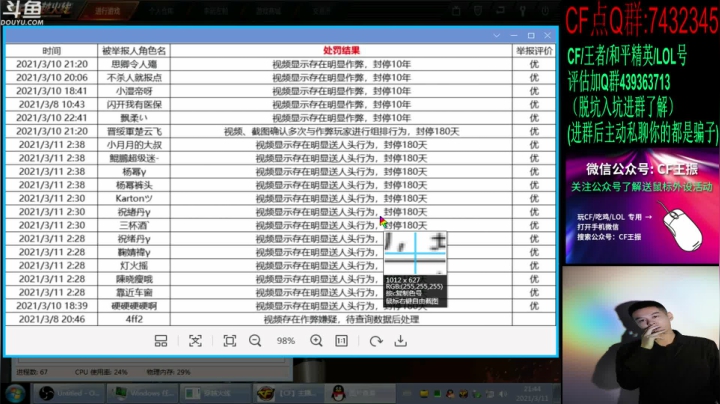The image size is (720, 404).
Task: Select the name cell 4ff2
Action: click(x=134, y=319)
